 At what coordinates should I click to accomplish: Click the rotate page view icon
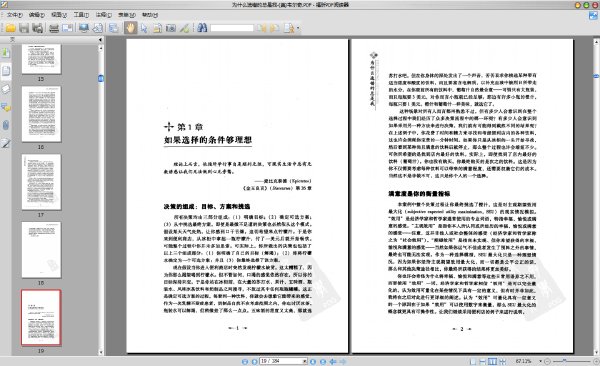point(98,28)
